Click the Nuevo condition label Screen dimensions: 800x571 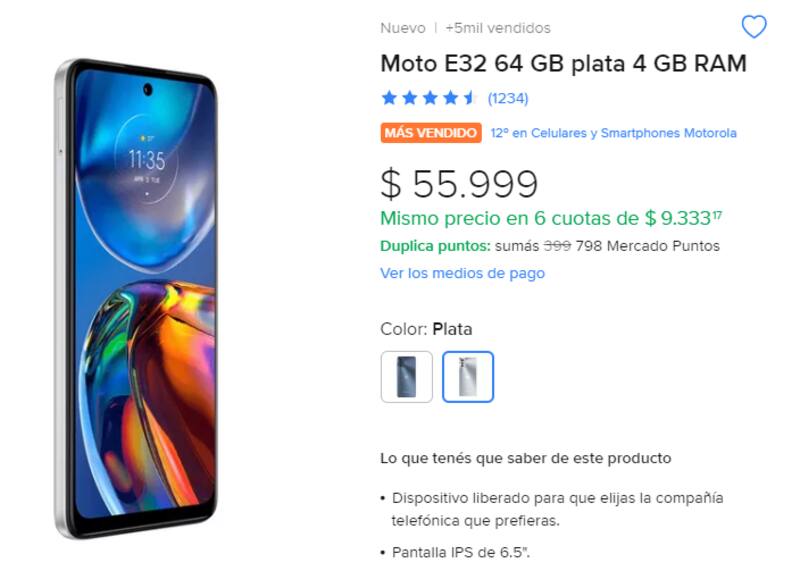pyautogui.click(x=403, y=28)
